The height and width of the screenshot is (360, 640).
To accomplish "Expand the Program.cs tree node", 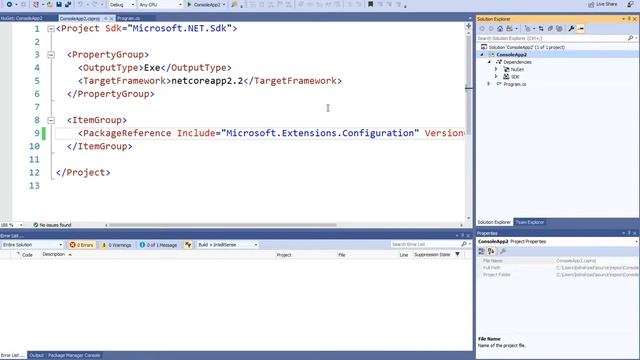I will [489, 84].
